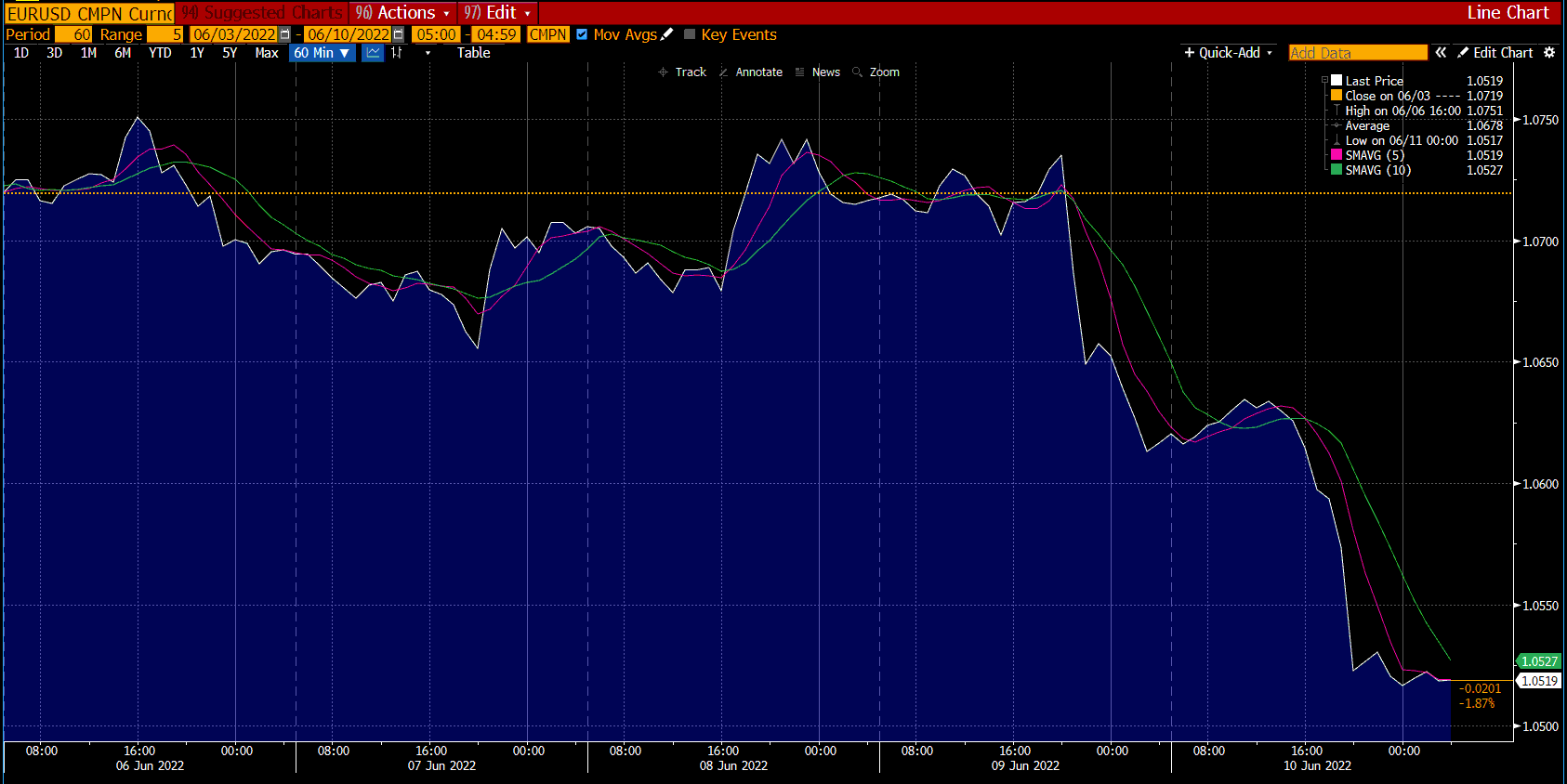Click the SMAVG (10) green color swatch
Image resolution: width=1567 pixels, height=784 pixels.
(1337, 170)
